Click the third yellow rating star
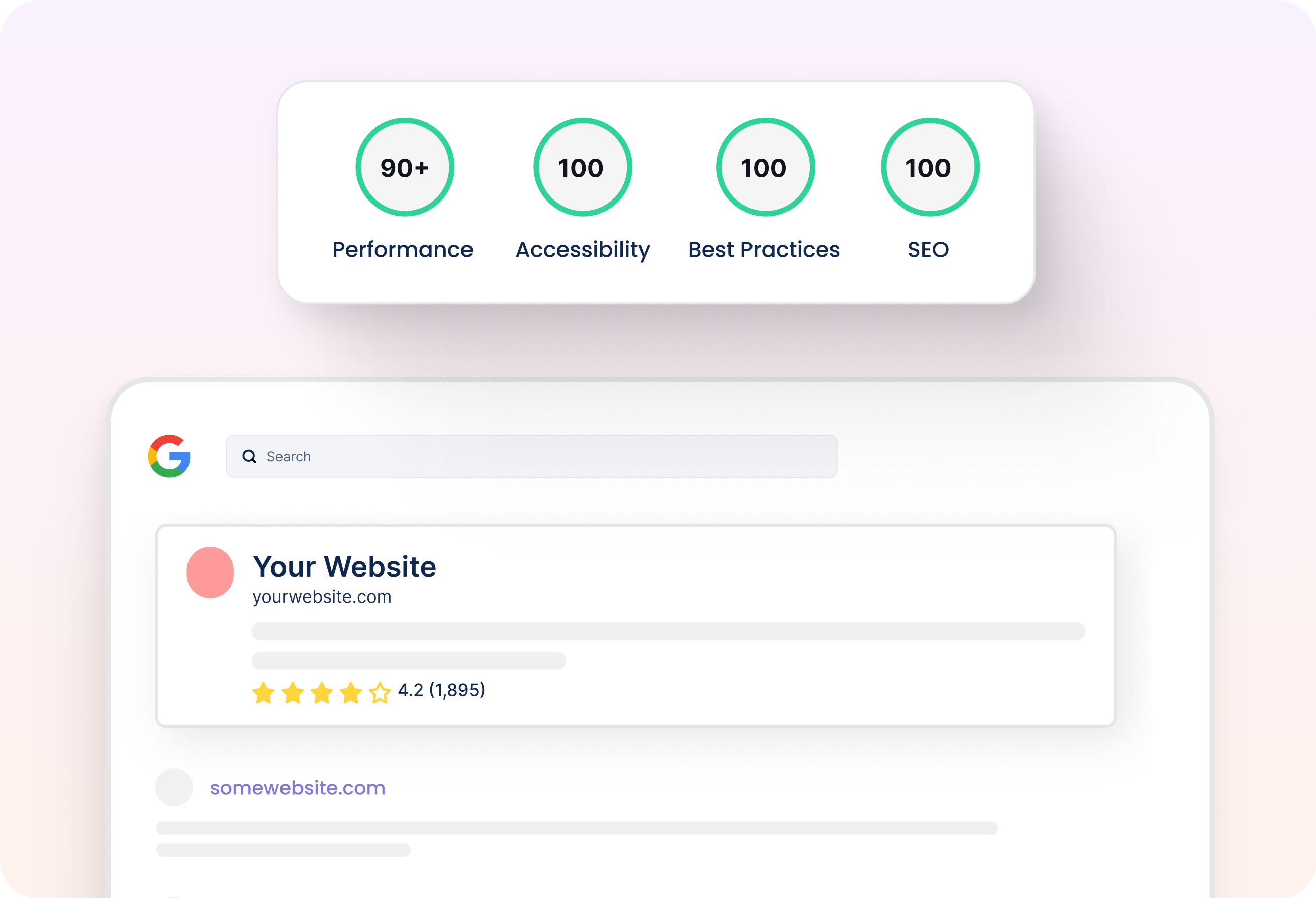1316x898 pixels. pos(322,692)
